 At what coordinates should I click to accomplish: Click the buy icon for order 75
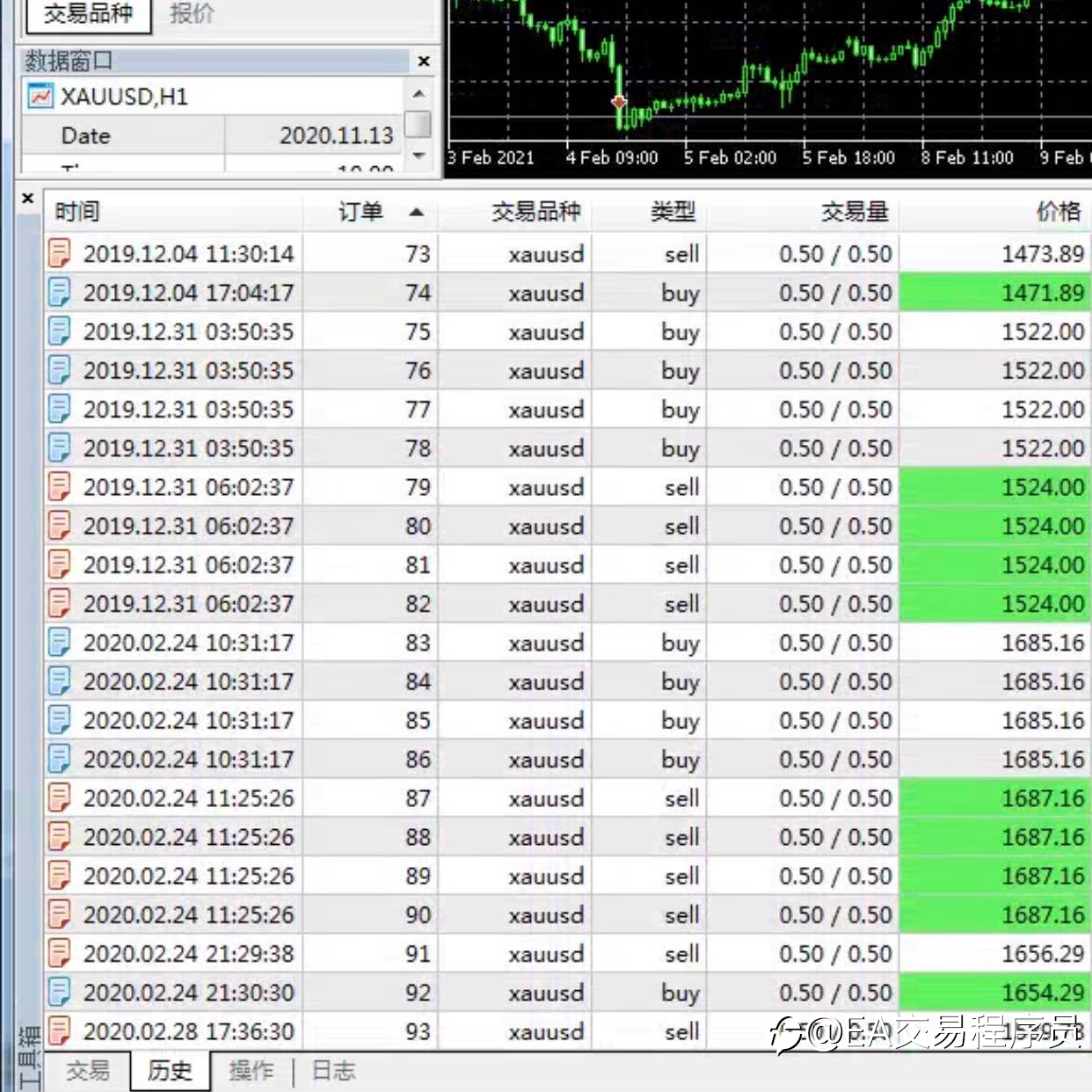(x=59, y=331)
